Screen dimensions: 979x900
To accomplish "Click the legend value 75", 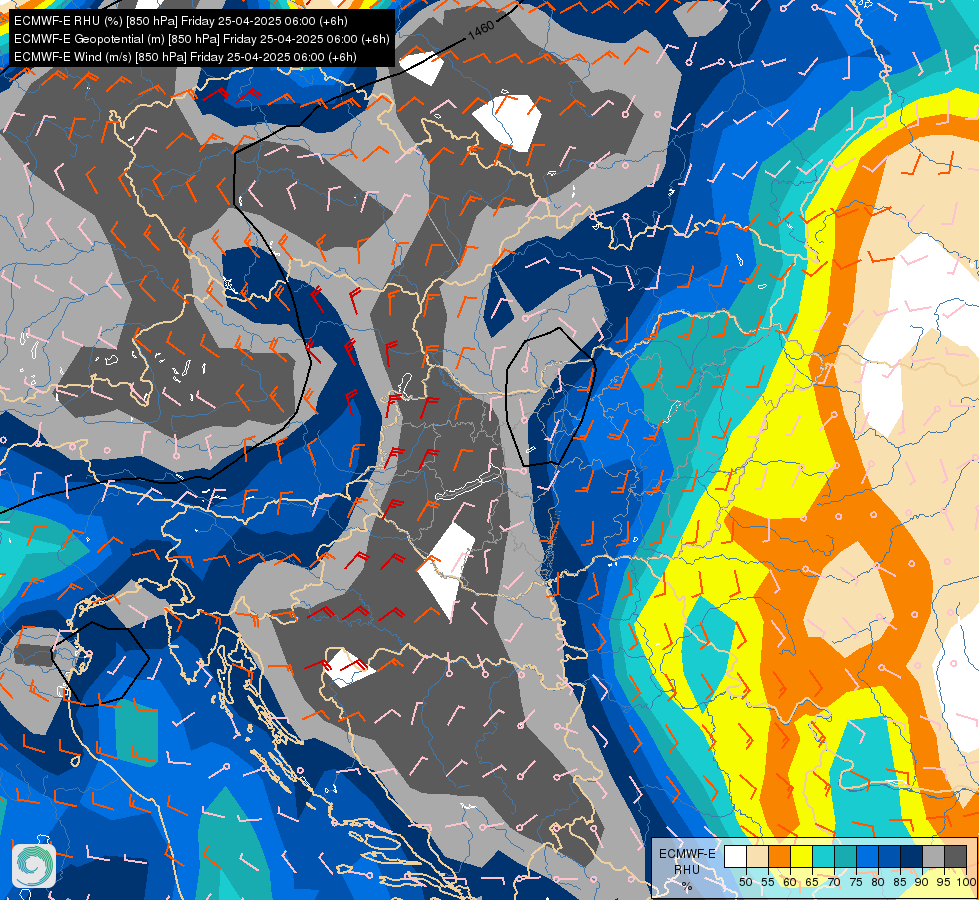I will [x=856, y=882].
